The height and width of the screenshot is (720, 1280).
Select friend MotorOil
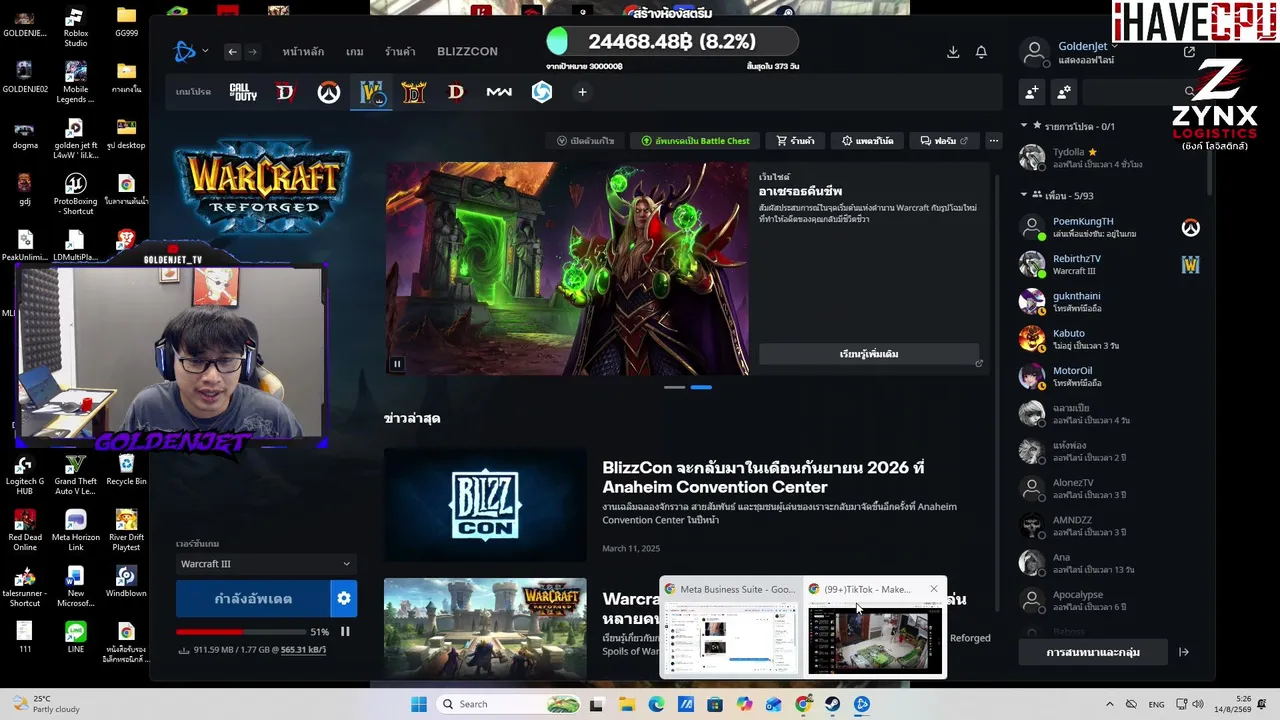pyautogui.click(x=1108, y=376)
